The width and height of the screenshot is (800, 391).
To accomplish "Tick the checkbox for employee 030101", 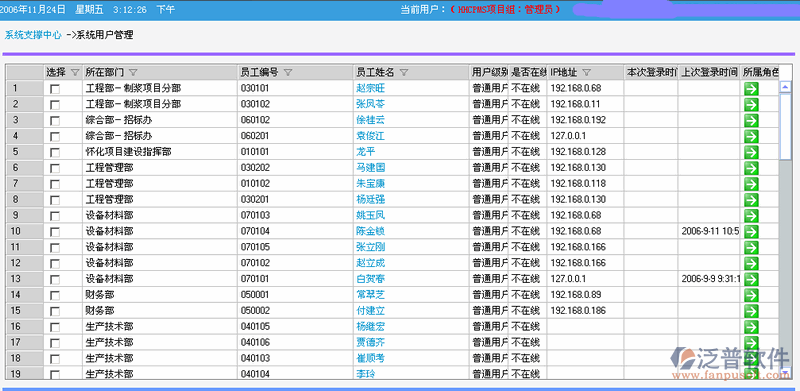I will [55, 89].
